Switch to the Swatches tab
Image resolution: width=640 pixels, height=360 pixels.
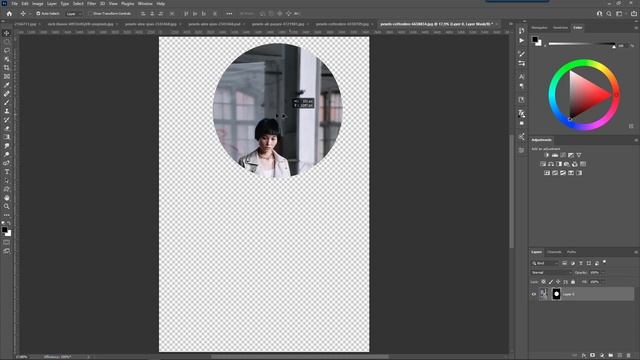[560, 28]
